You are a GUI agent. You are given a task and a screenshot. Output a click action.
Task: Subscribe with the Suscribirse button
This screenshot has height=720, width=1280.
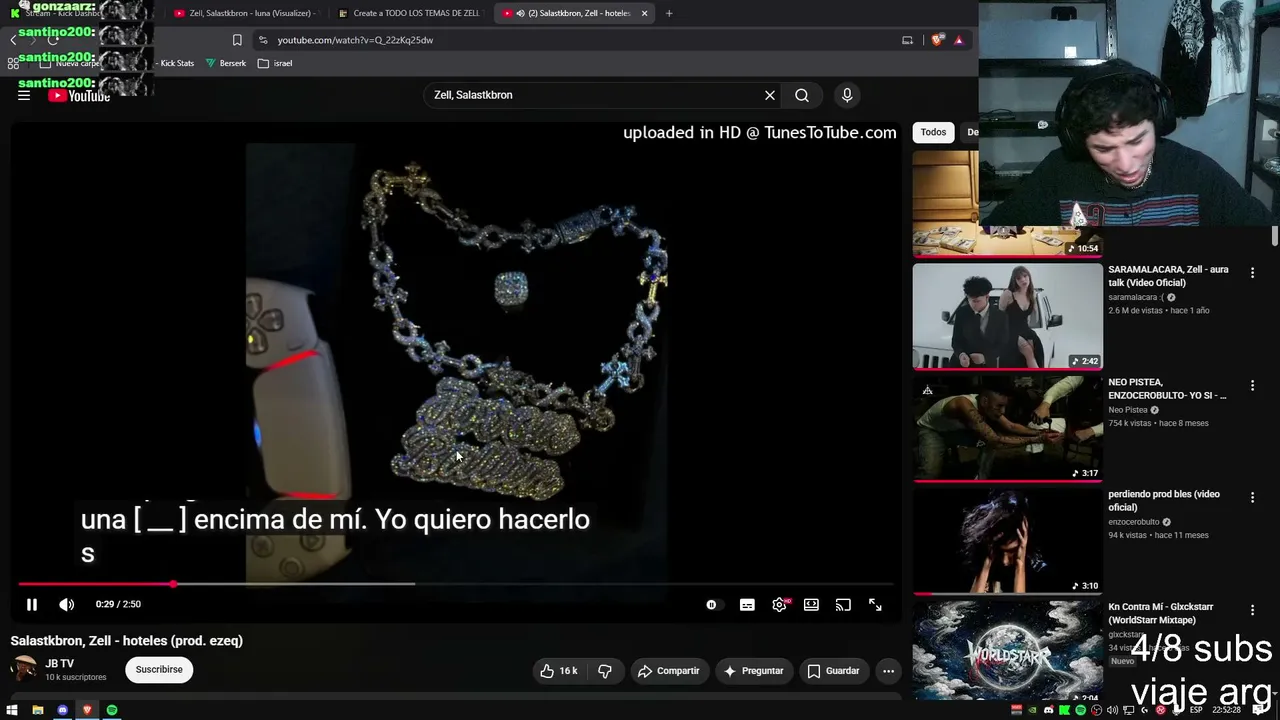pos(159,670)
